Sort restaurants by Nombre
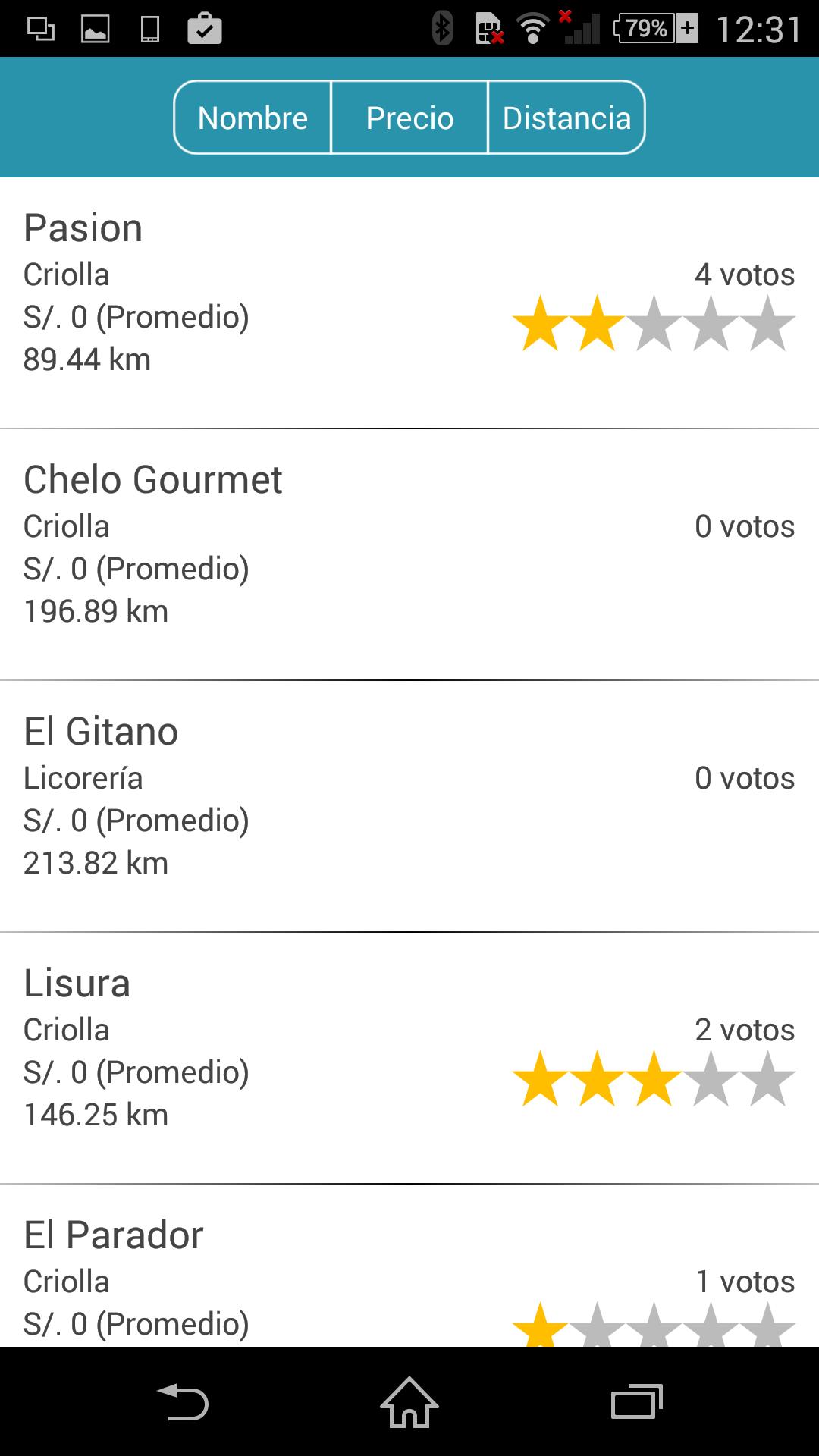The height and width of the screenshot is (1456, 819). 253,118
